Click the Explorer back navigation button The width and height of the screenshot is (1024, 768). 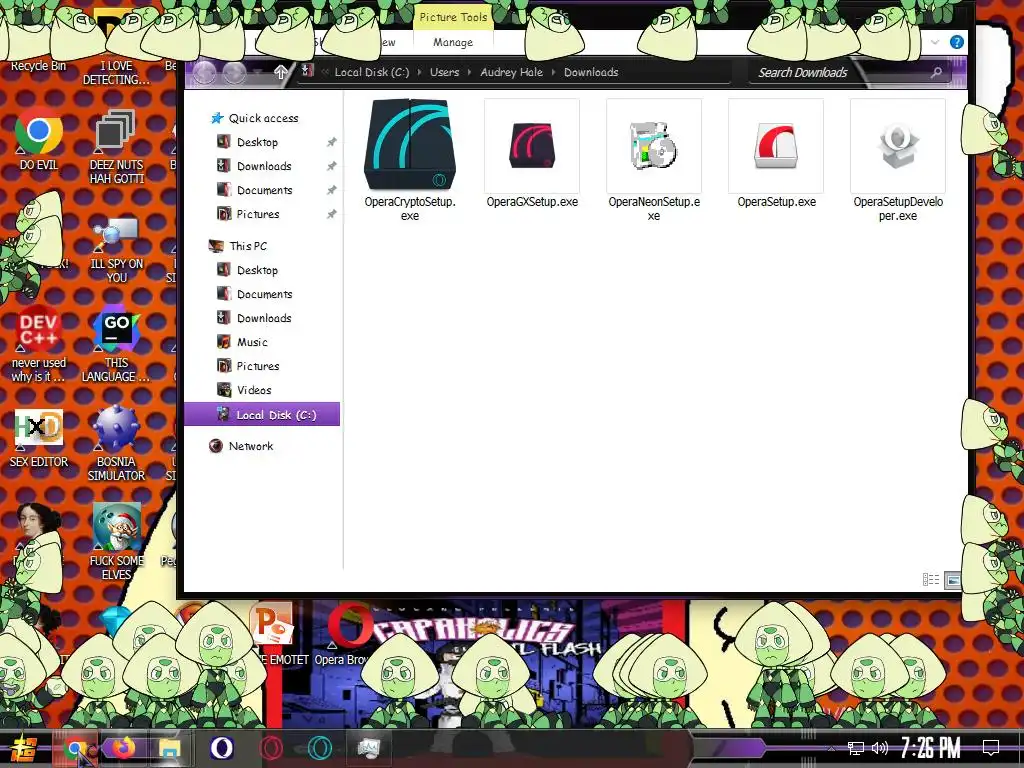(204, 72)
